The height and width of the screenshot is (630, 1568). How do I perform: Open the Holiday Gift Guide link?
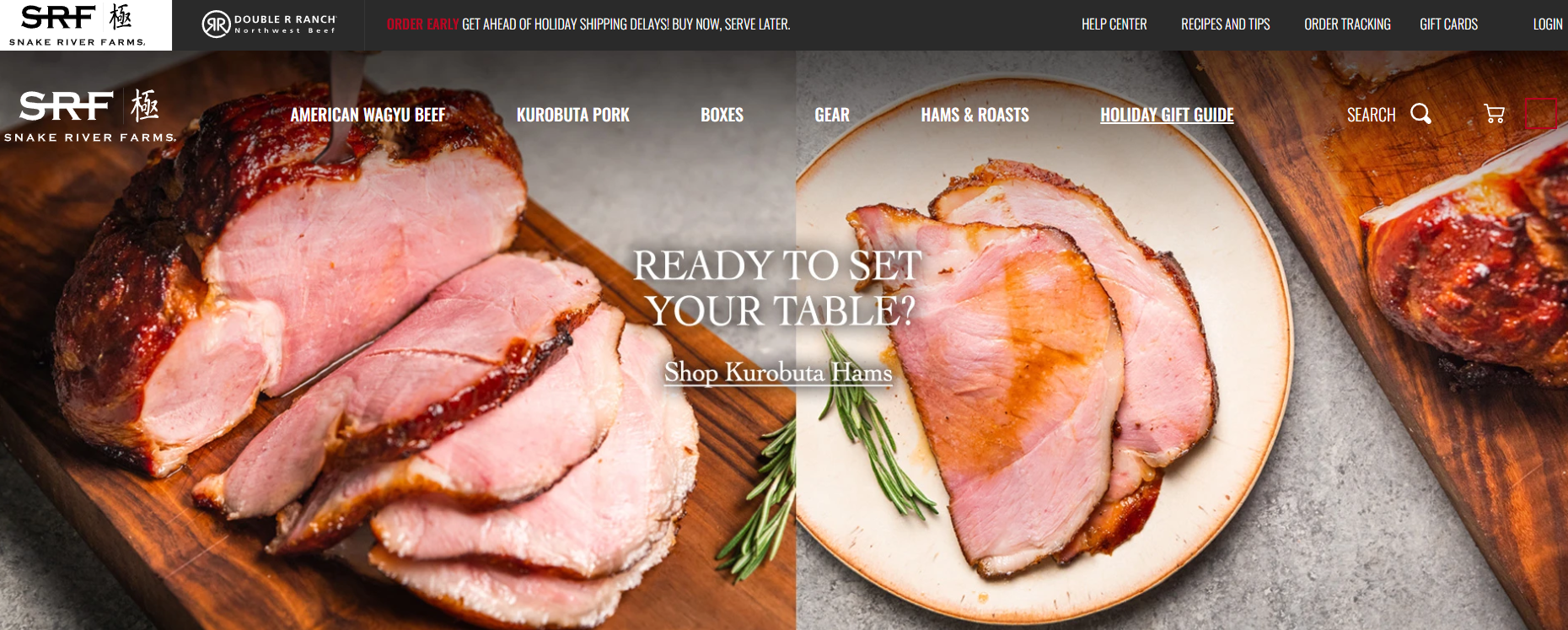click(1167, 115)
